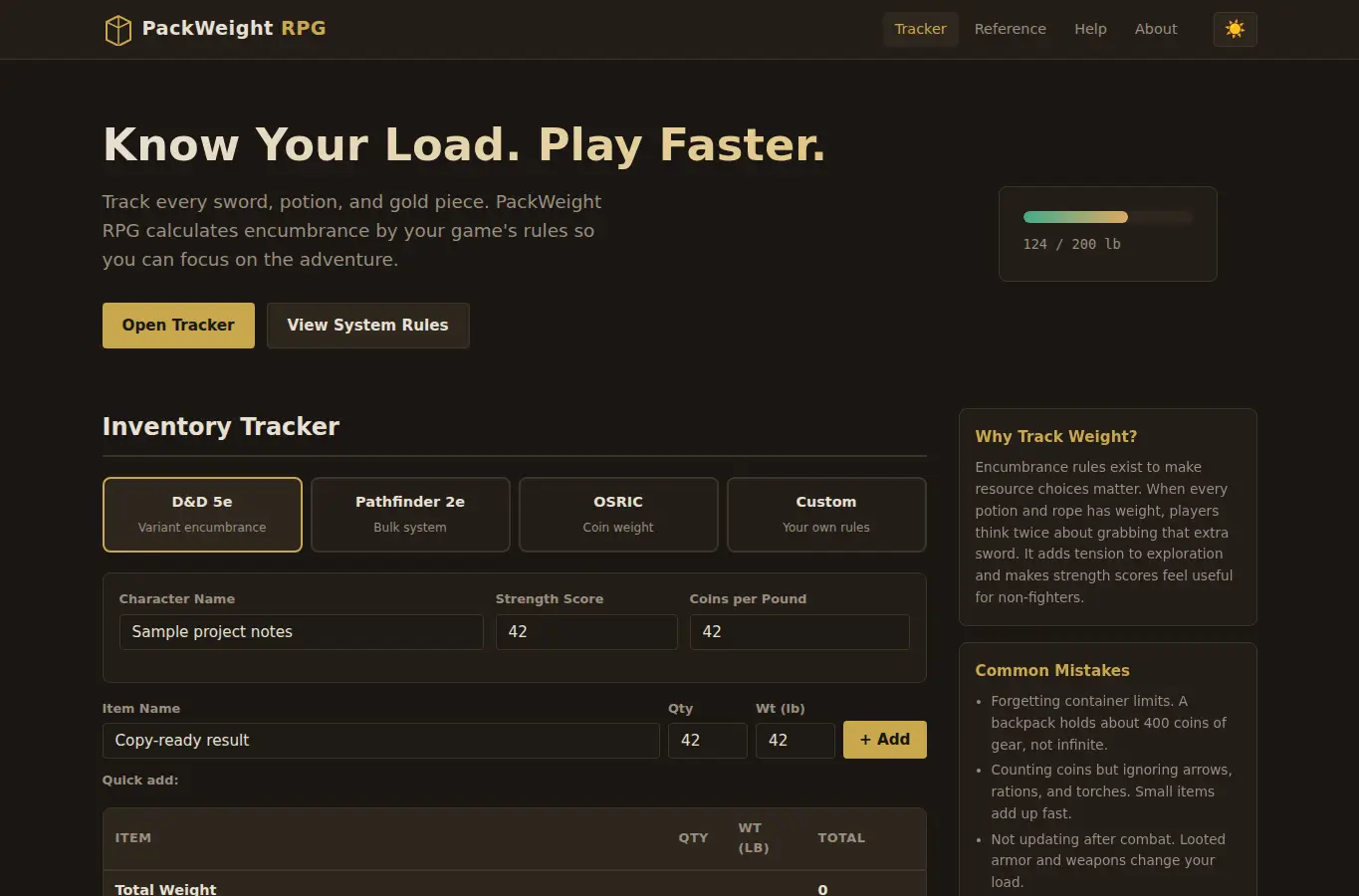This screenshot has height=896, width=1359.
Task: Click 'Counting coins but ignoring arrows' bullet
Action: pos(1111,791)
